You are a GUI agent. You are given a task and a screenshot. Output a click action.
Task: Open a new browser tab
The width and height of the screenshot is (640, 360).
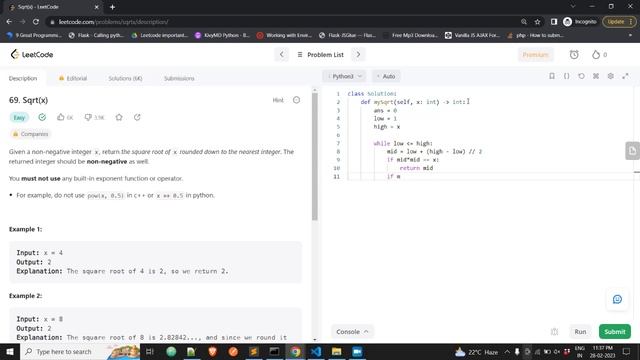point(112,7)
